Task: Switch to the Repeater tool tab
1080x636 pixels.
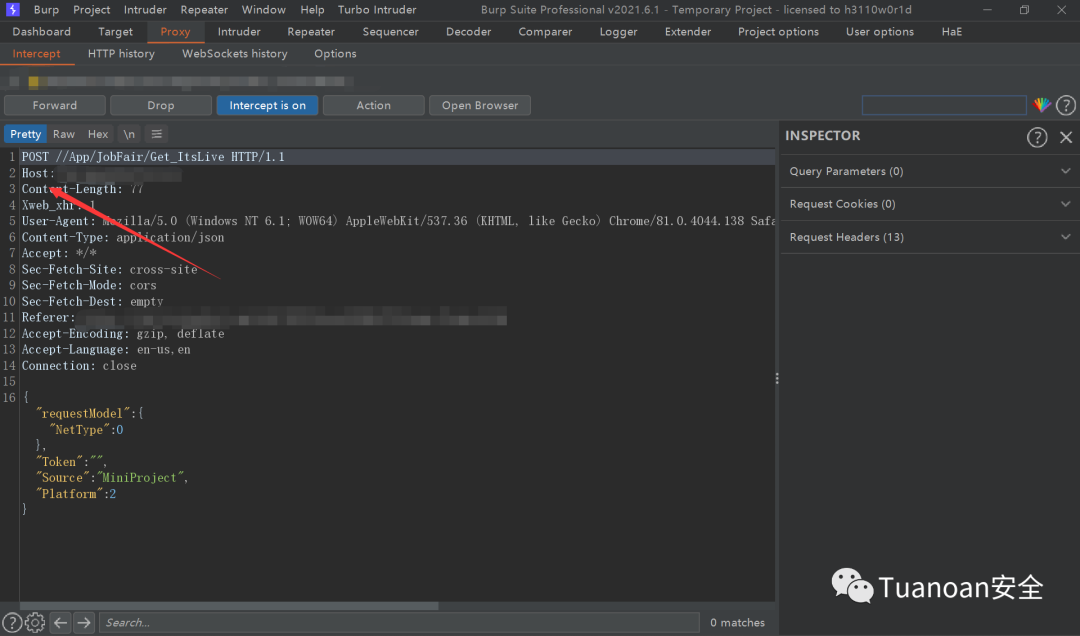Action: pyautogui.click(x=311, y=32)
